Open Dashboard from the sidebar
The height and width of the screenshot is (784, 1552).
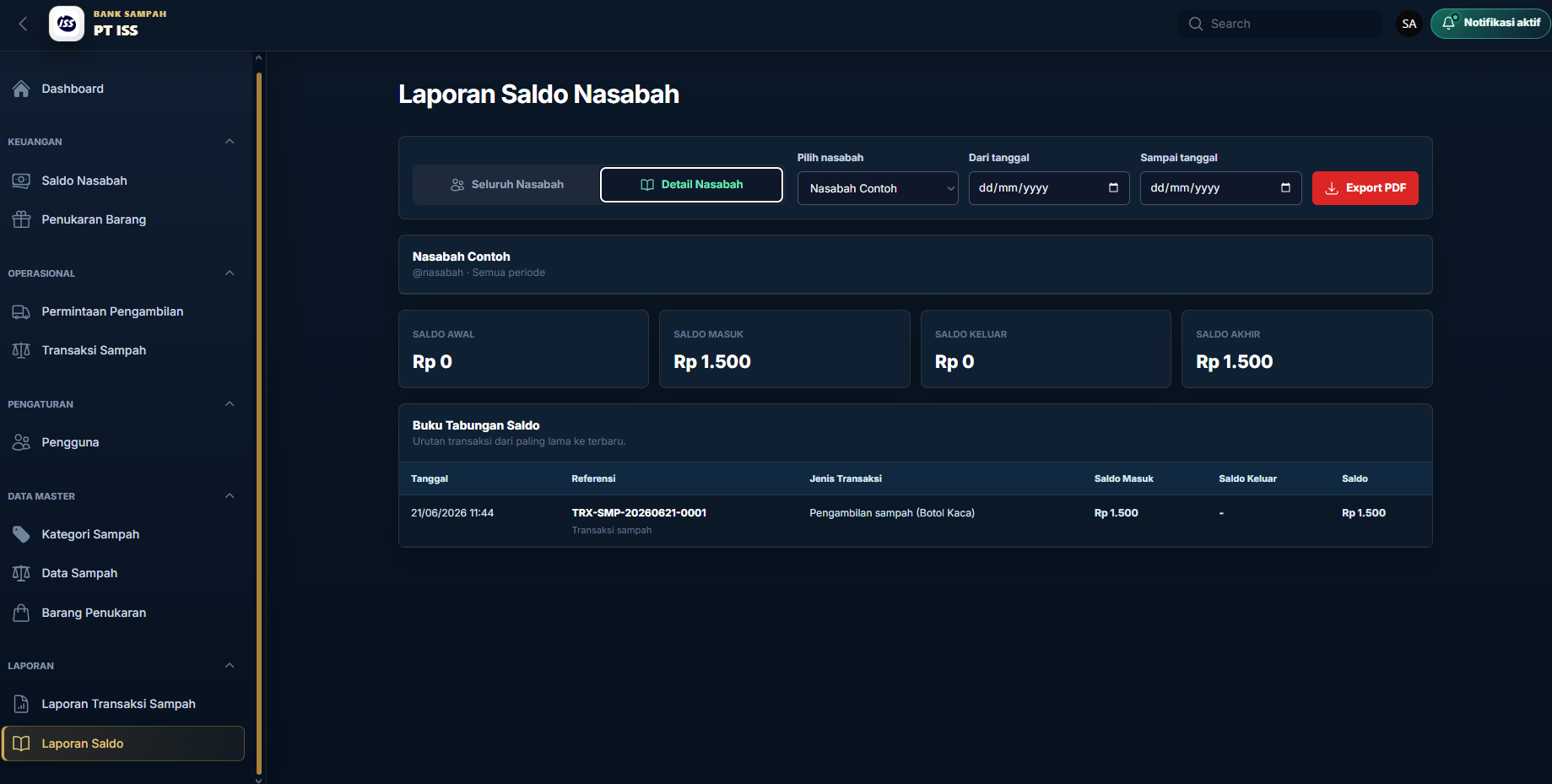(123, 89)
